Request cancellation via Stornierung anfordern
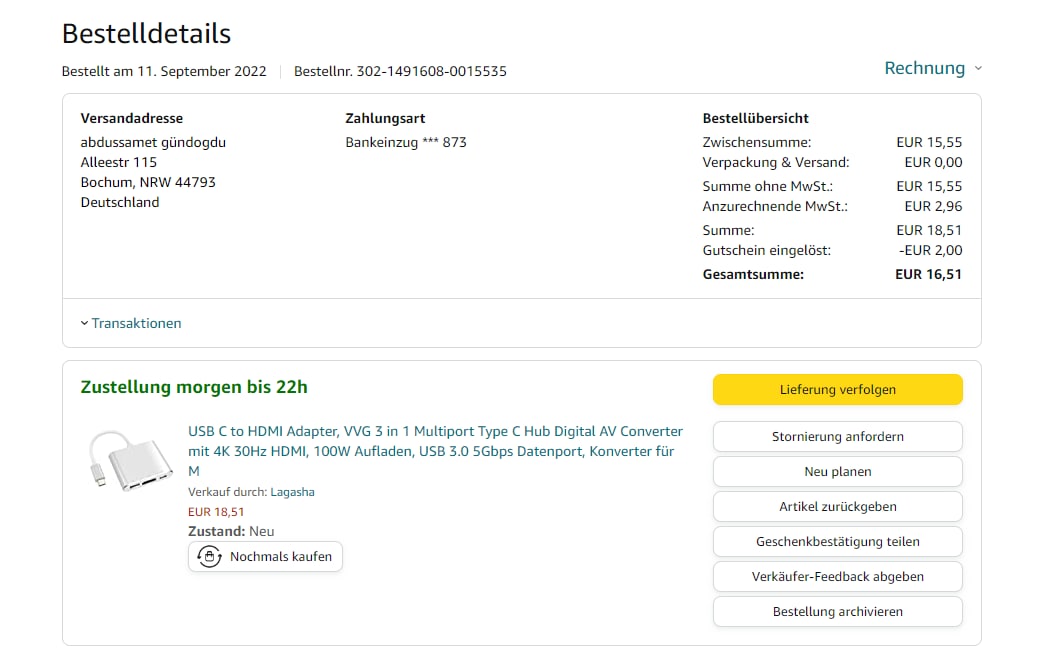Viewport: 1046px width, 665px height. pyautogui.click(x=837, y=437)
